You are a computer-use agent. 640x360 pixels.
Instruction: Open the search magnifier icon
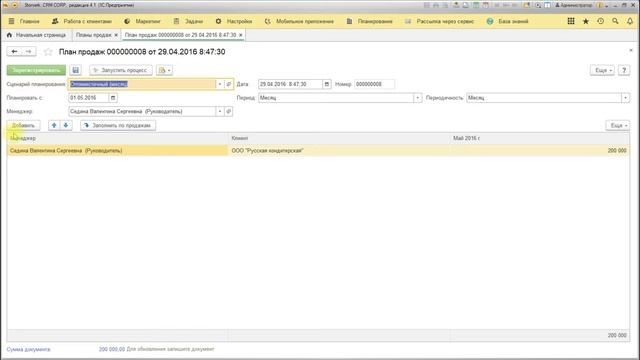click(615, 21)
